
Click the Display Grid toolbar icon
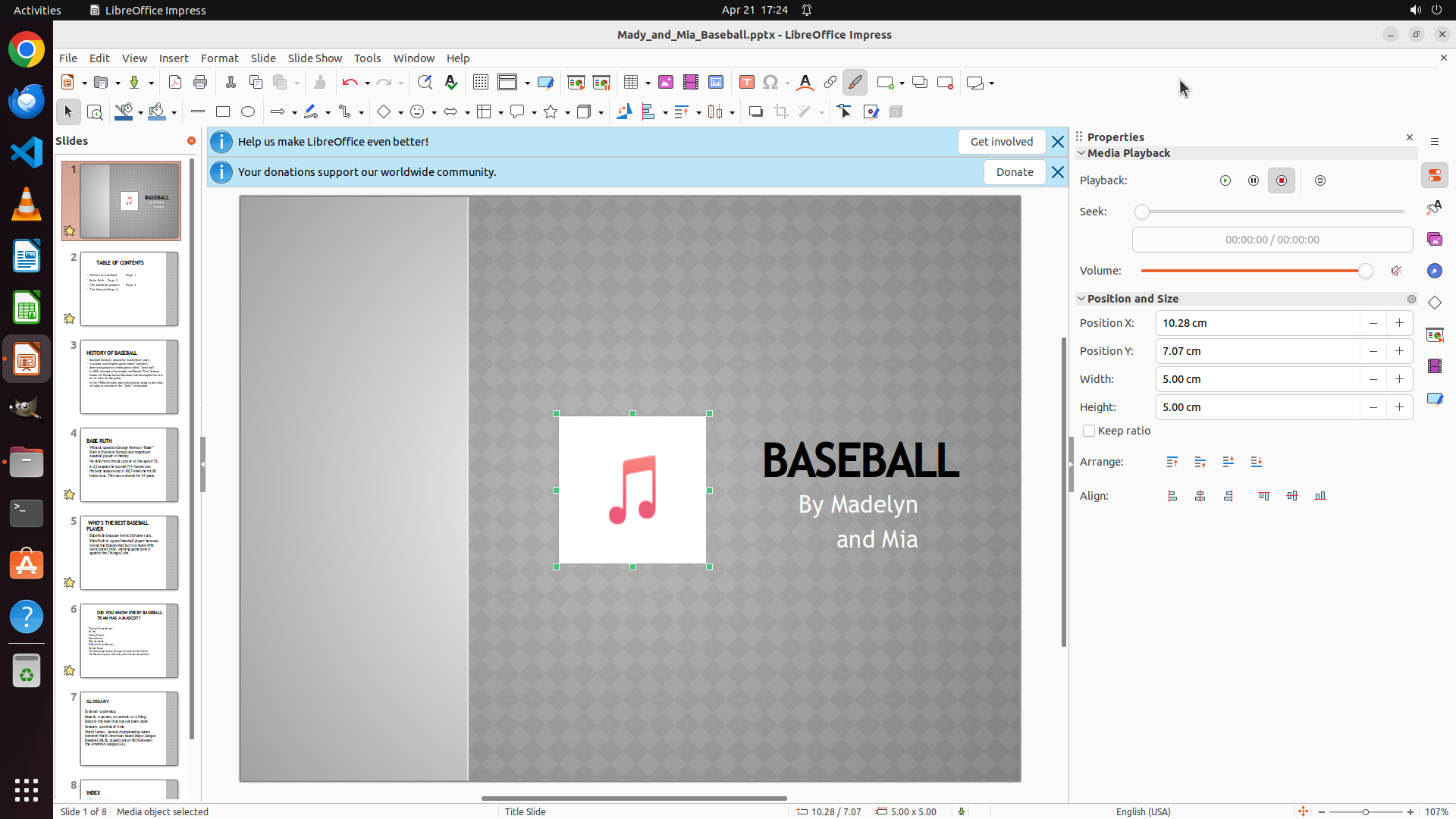coord(481,83)
